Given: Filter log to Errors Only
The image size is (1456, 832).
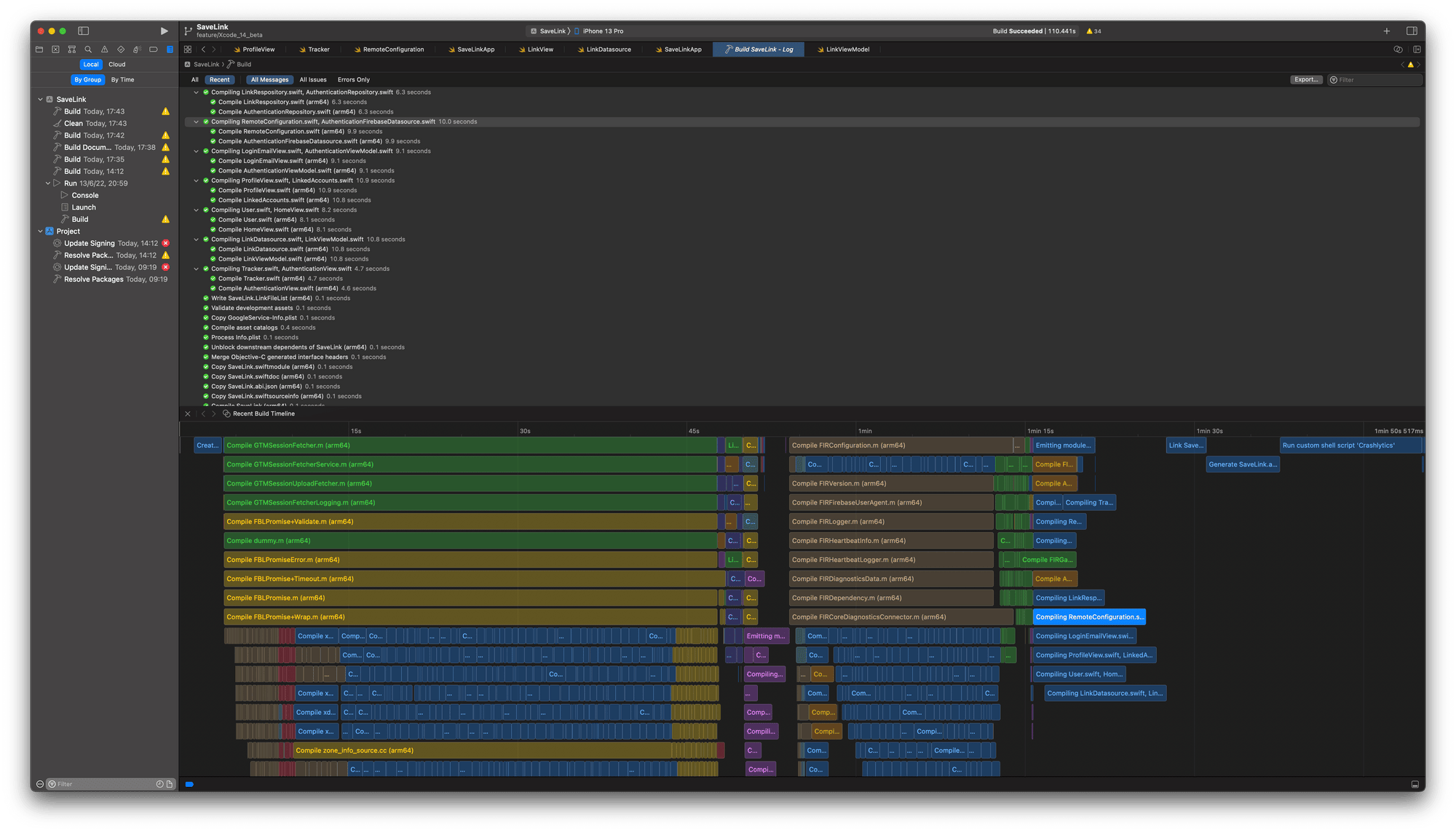Looking at the screenshot, I should pos(354,80).
